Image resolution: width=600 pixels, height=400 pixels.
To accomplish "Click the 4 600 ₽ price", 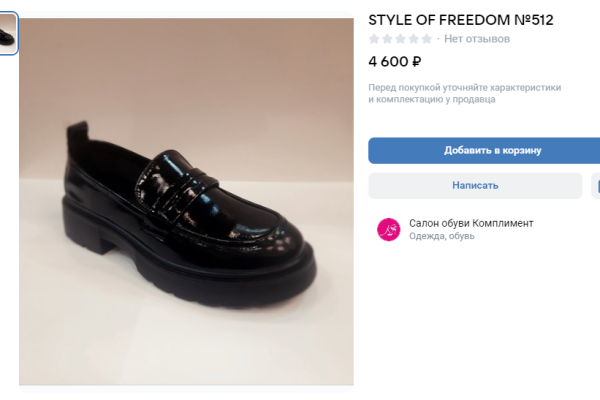I will click(x=395, y=61).
